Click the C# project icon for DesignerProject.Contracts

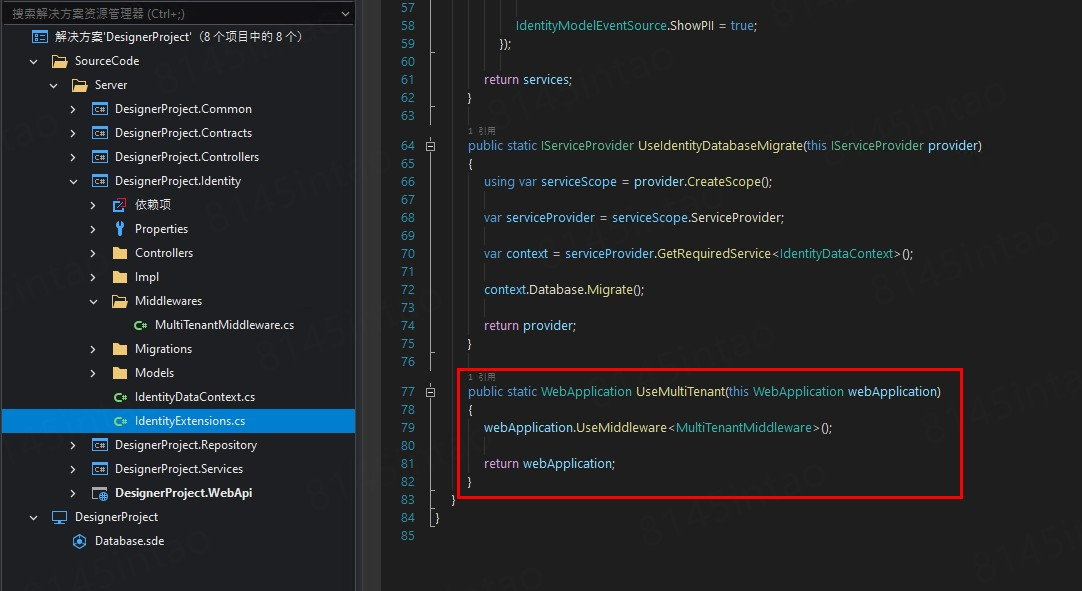click(x=100, y=133)
